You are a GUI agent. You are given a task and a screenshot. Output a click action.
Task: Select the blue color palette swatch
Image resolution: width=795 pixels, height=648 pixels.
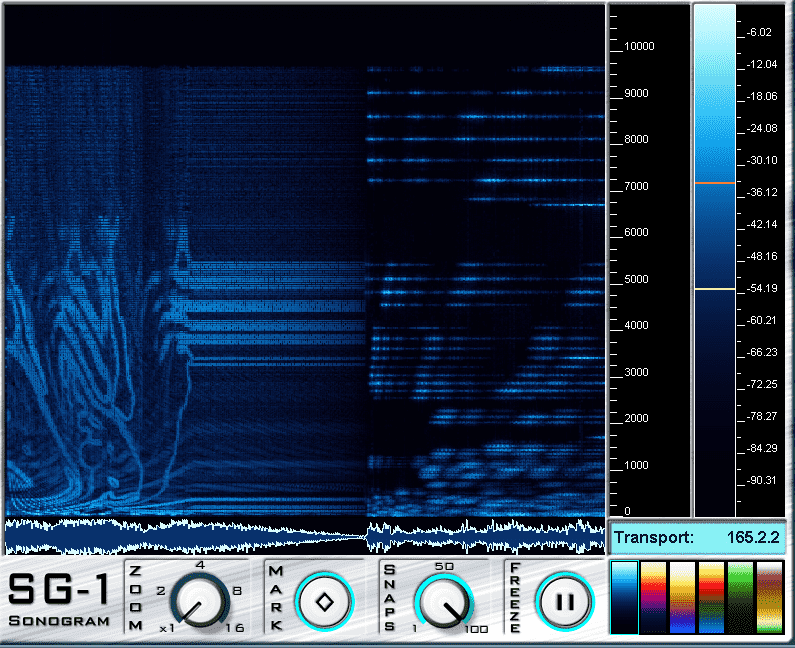(x=624, y=597)
